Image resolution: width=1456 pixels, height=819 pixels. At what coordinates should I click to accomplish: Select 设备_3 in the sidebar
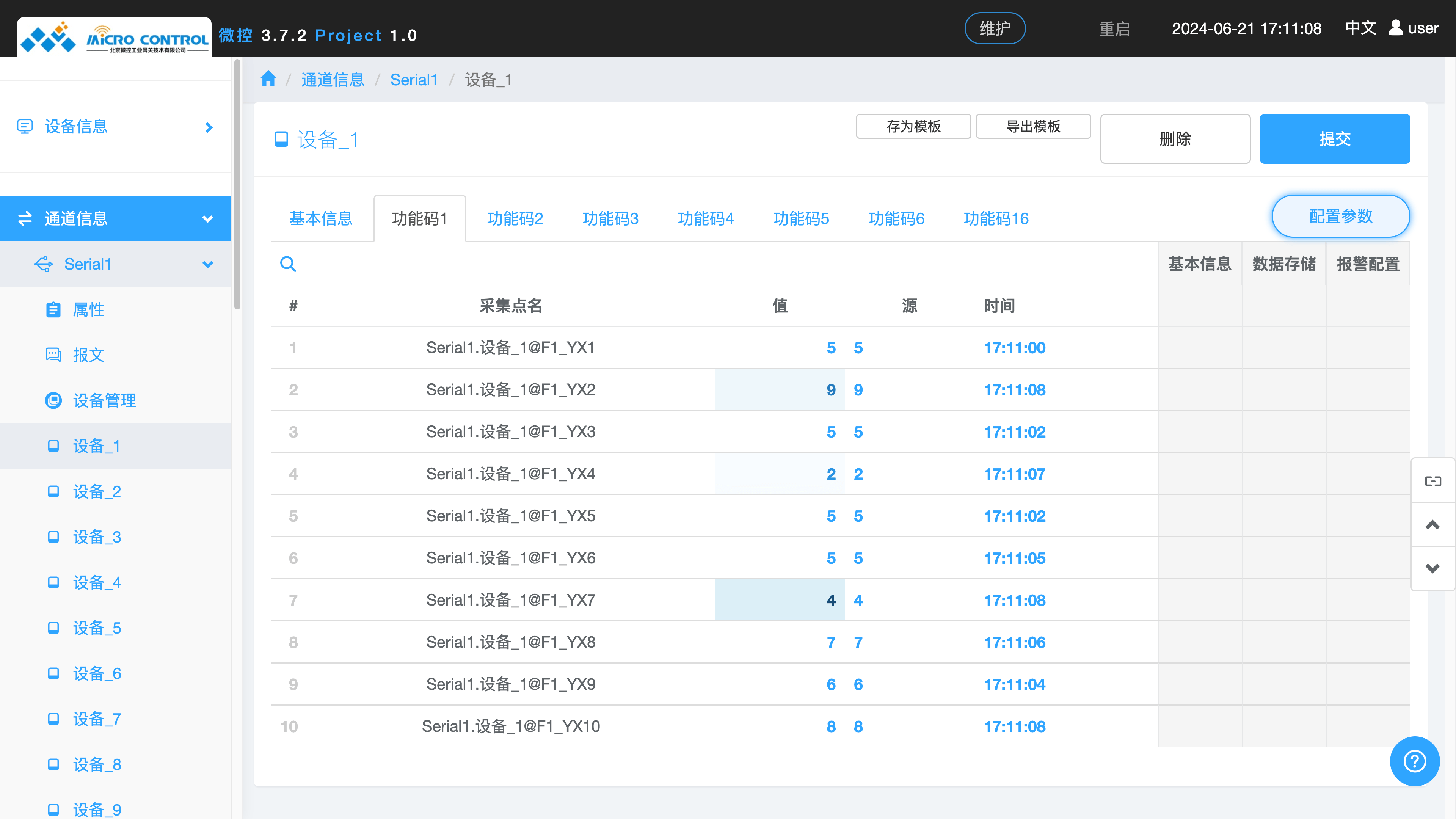[x=97, y=537]
